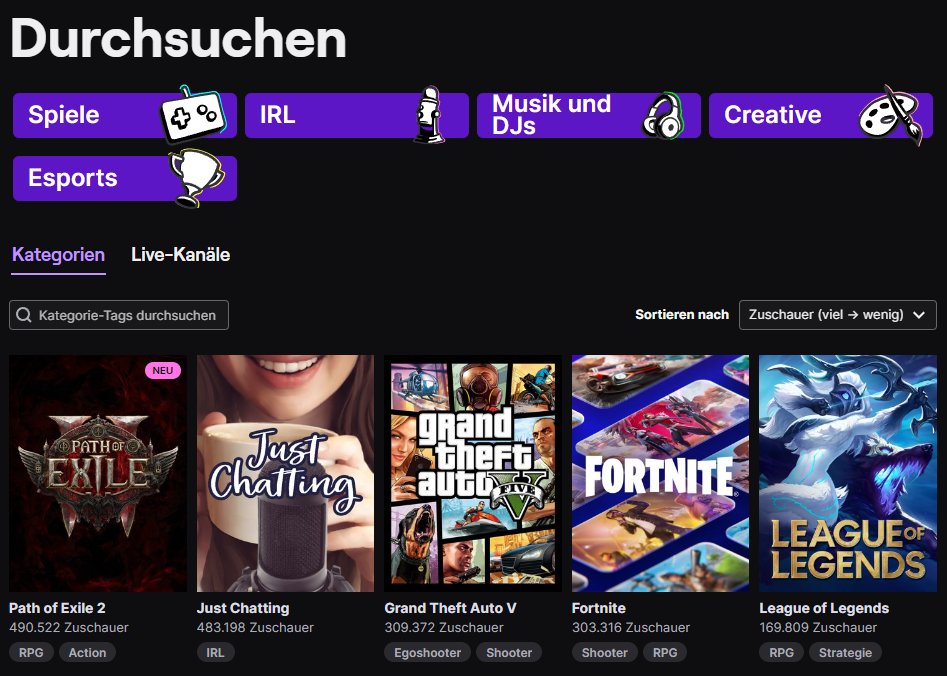Screen dimensions: 947x676
Task: Open the Spiele category button
Action: (x=124, y=115)
